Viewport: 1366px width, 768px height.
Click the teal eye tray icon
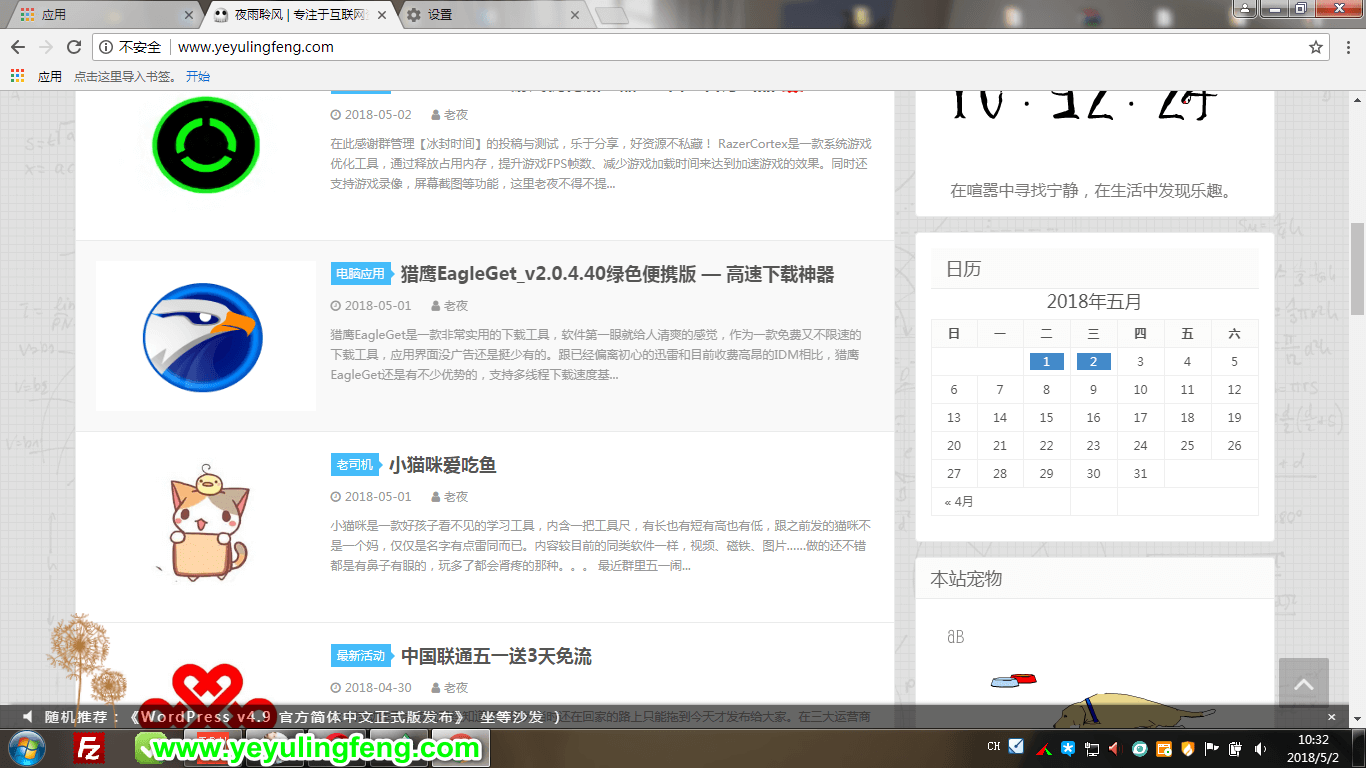tap(1140, 748)
